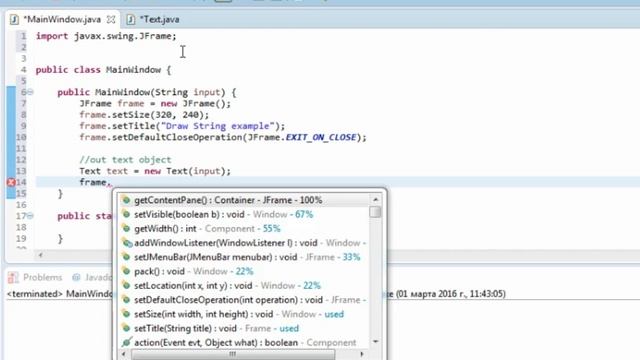This screenshot has height=360, width=640.
Task: Collapse the method fold at line 17
Action: [30, 216]
